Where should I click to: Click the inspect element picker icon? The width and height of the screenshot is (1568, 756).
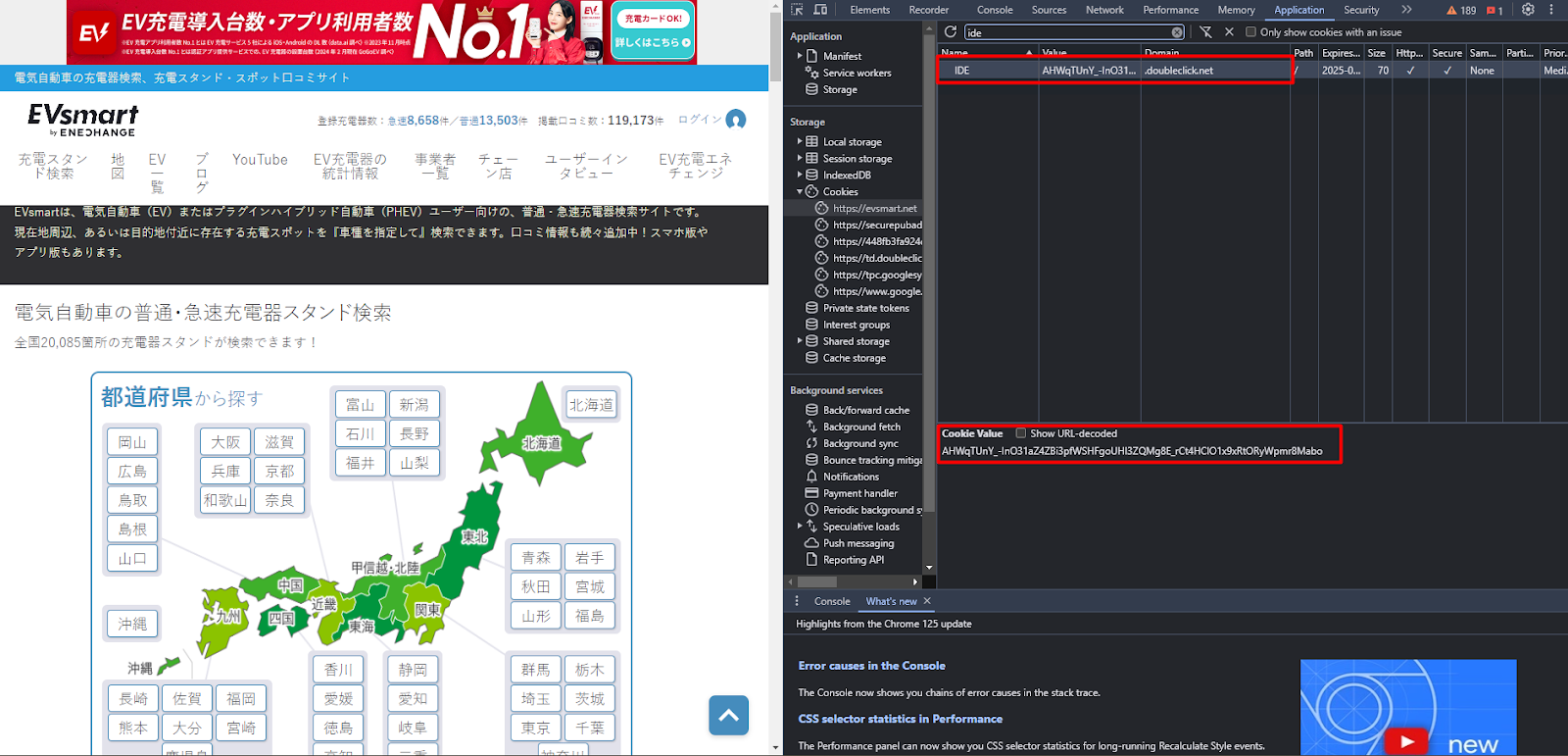[x=797, y=10]
